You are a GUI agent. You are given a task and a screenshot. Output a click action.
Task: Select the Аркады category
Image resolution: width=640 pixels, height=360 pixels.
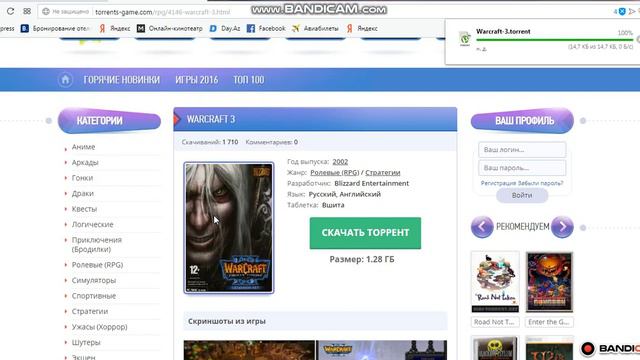85,162
